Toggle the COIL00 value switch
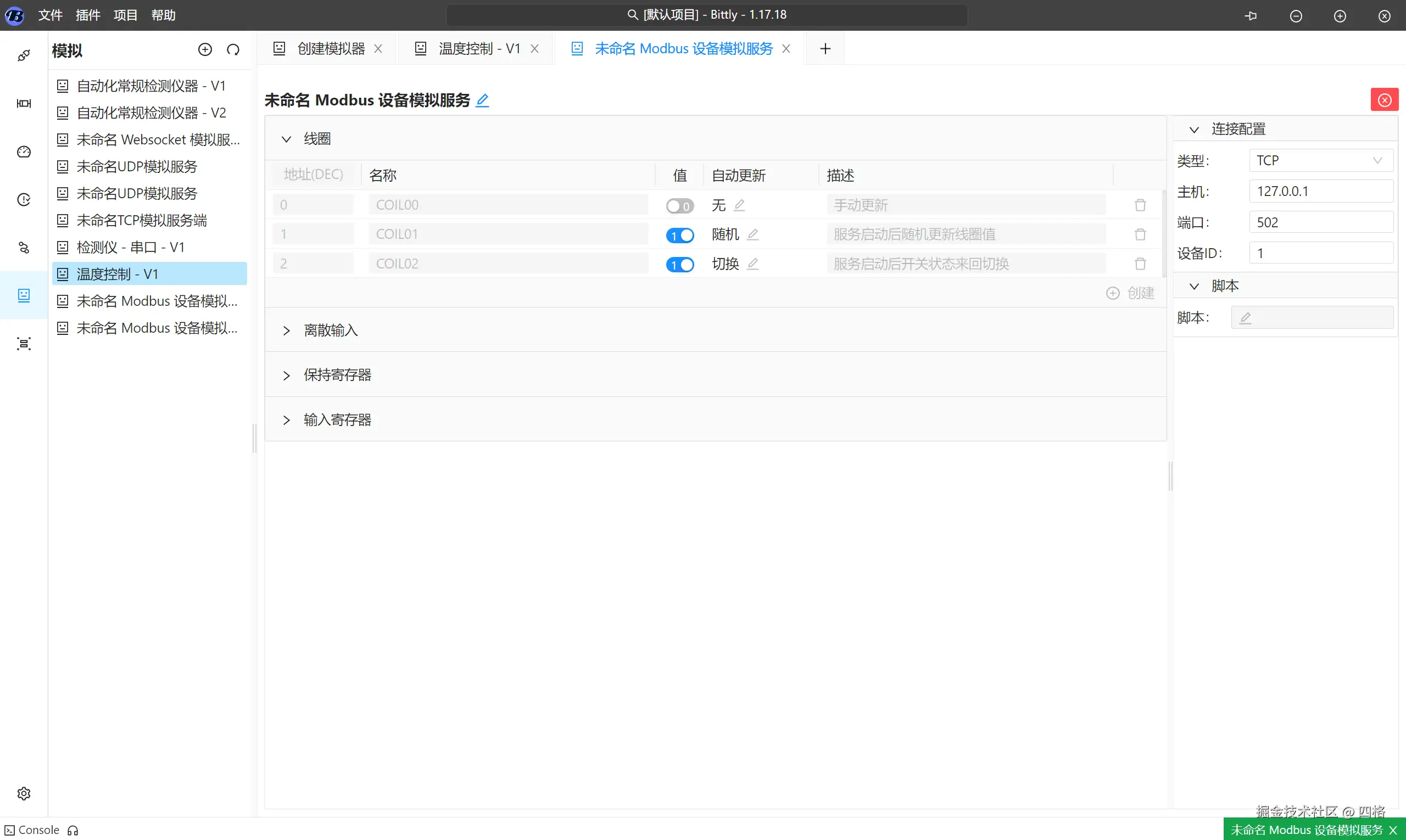Image resolution: width=1406 pixels, height=840 pixels. tap(679, 205)
